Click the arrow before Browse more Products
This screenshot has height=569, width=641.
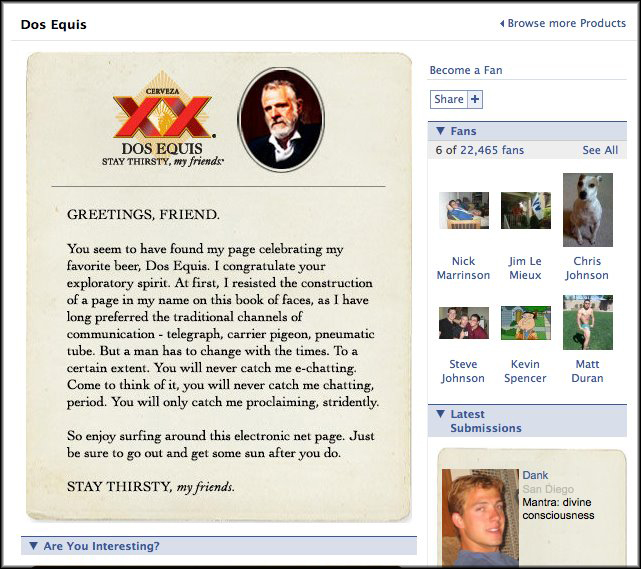coord(502,23)
